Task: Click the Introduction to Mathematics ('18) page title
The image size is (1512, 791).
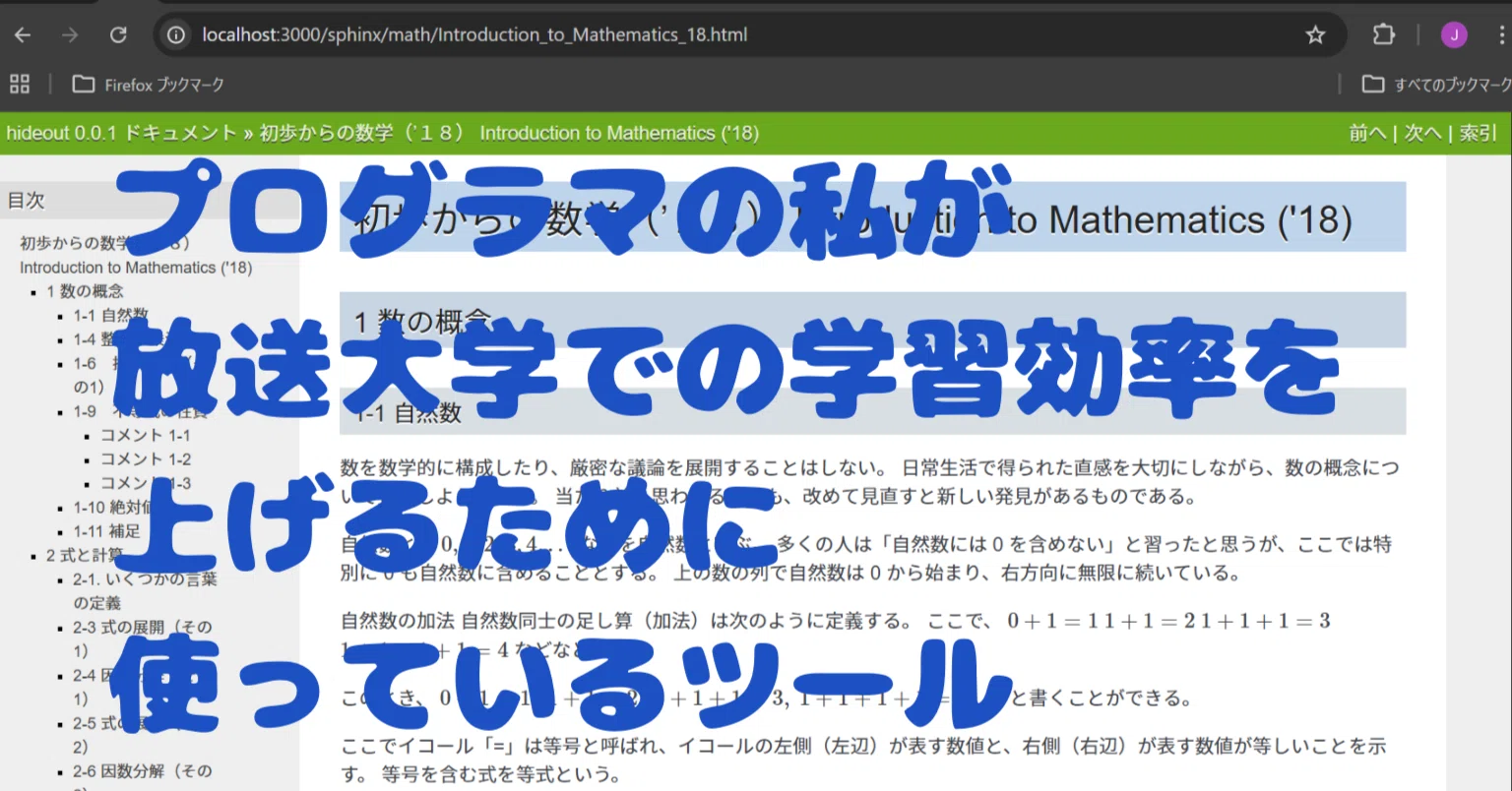Action: click(x=872, y=218)
